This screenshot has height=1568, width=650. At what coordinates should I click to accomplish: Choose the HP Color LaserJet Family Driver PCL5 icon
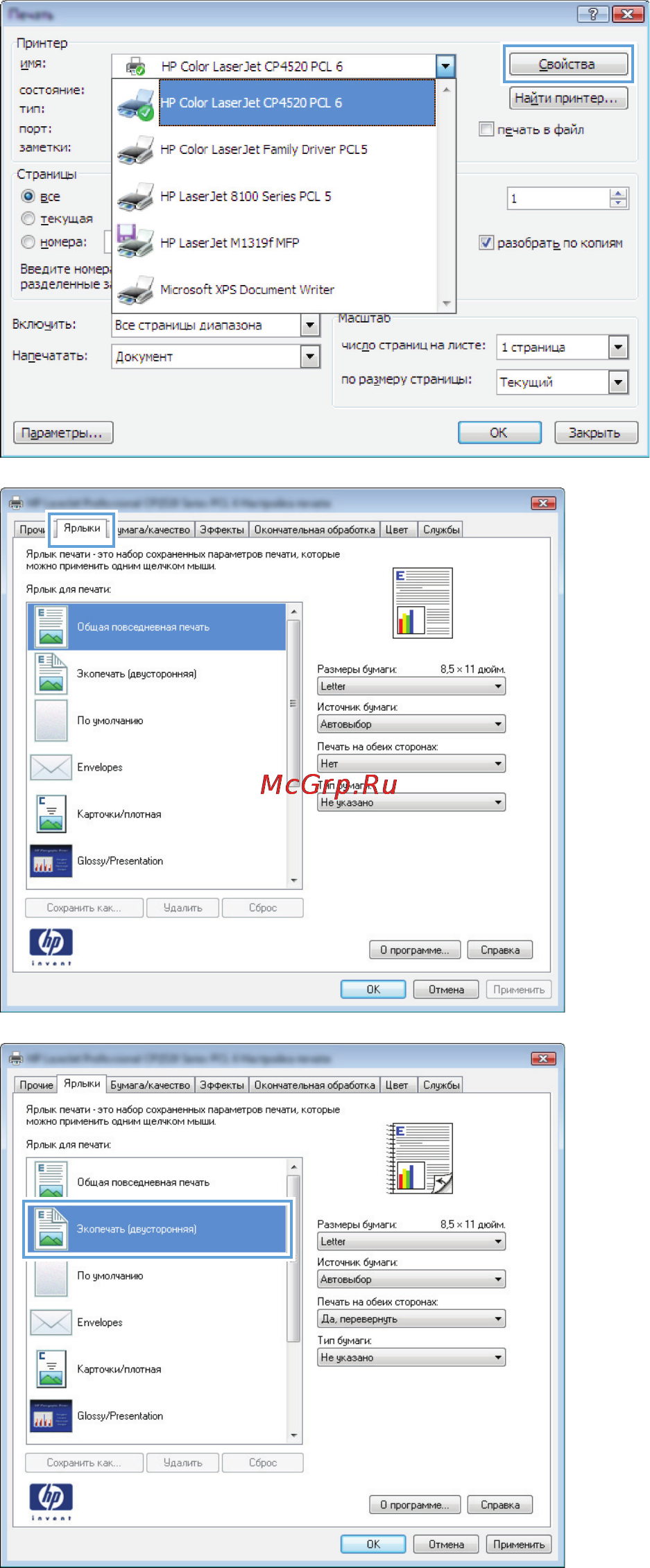[135, 150]
